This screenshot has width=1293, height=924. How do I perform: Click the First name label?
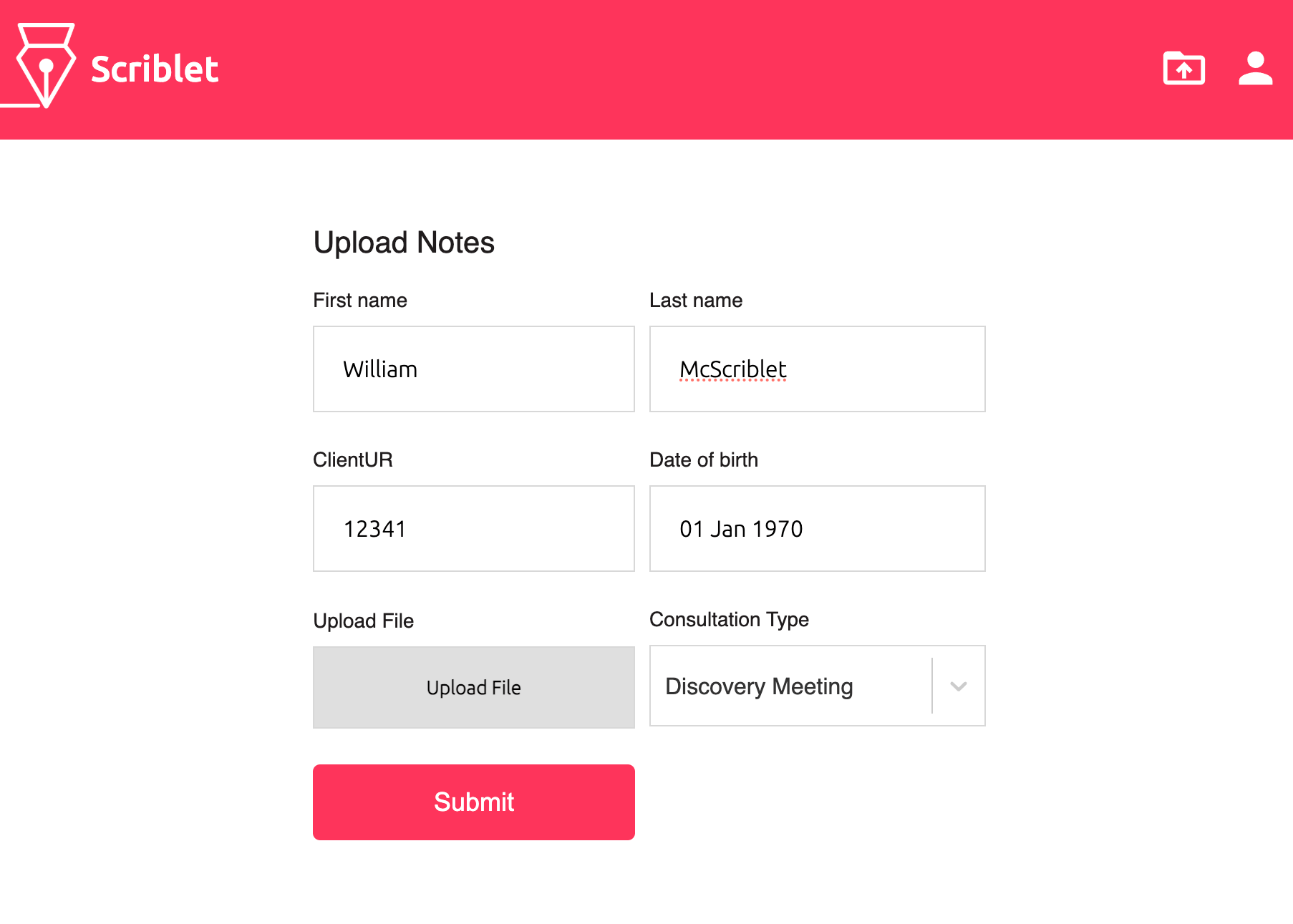pos(360,300)
